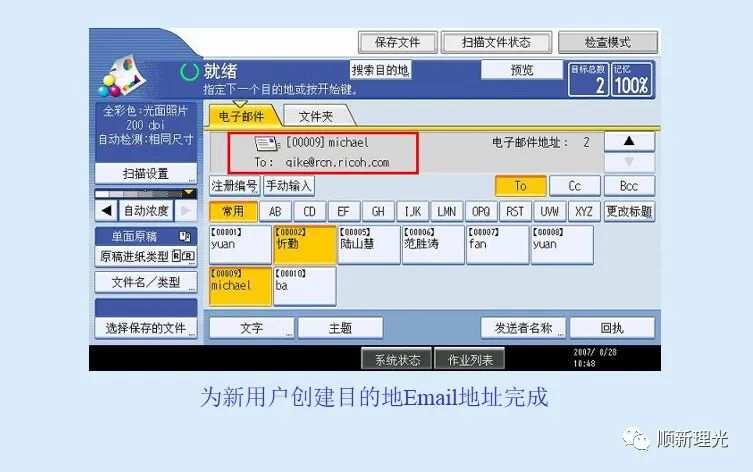This screenshot has height=472, width=753.
Task: Click the 主题 subject button
Action: point(340,328)
